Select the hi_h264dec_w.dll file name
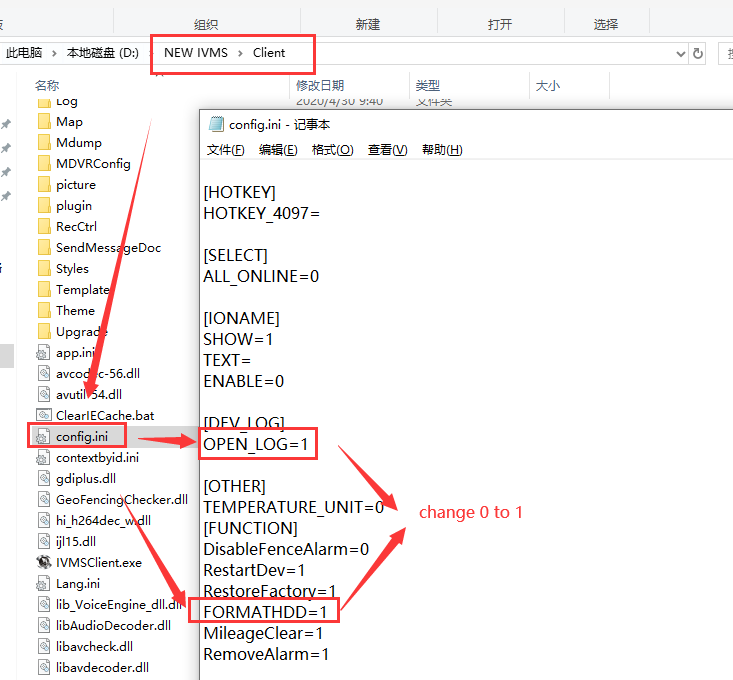 (x=103, y=521)
